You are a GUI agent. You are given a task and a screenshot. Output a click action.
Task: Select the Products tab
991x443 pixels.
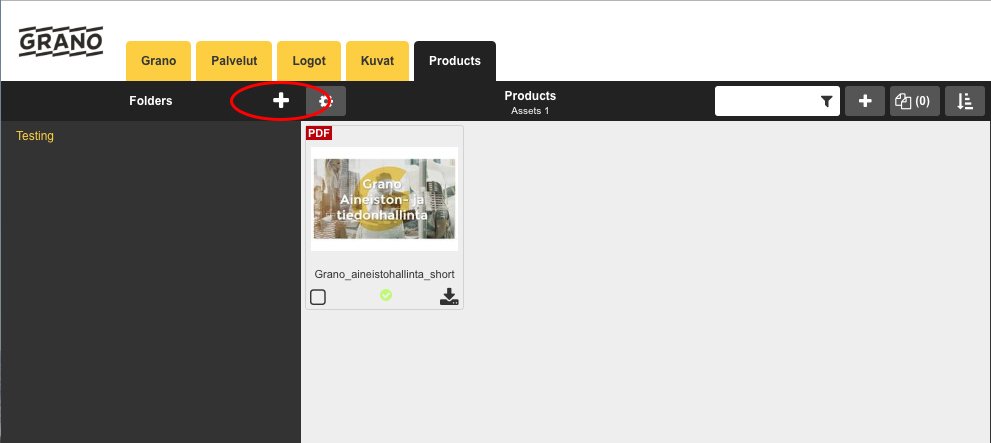pos(455,61)
